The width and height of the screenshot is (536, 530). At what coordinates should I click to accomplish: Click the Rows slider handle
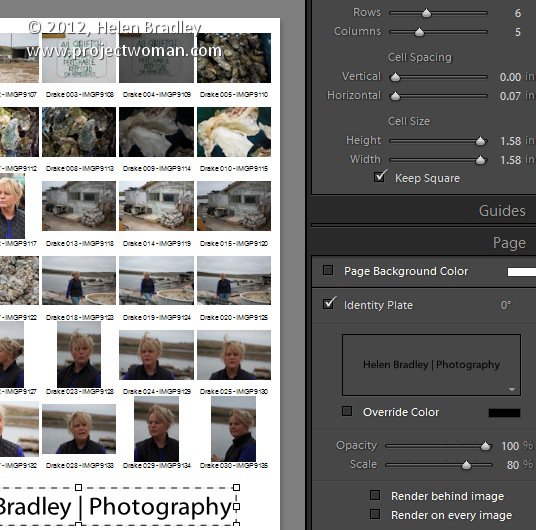[x=426, y=13]
